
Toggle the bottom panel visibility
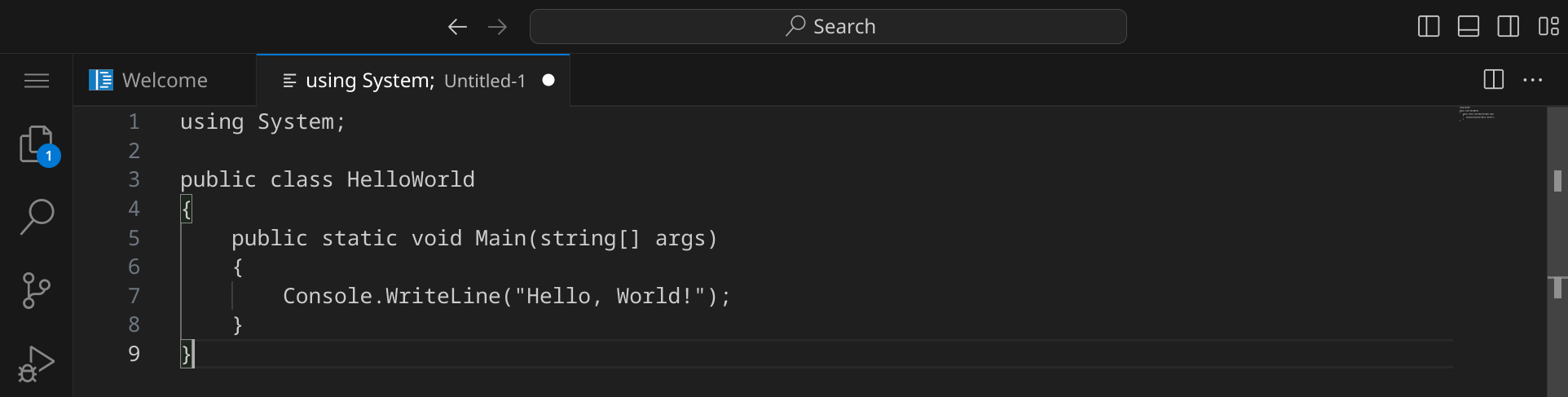pos(1469,27)
